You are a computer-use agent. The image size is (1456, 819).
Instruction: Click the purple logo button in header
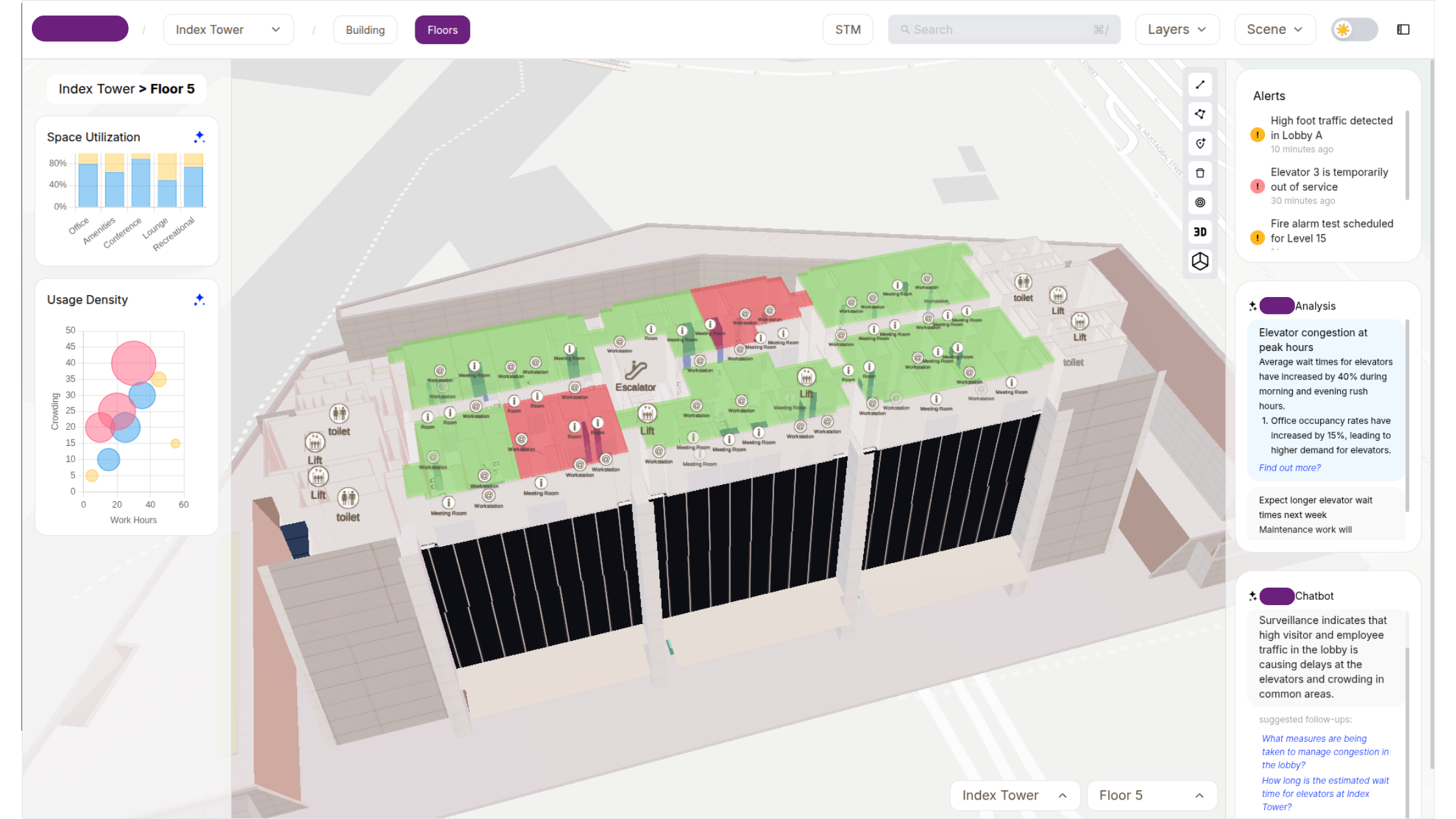[x=80, y=29]
